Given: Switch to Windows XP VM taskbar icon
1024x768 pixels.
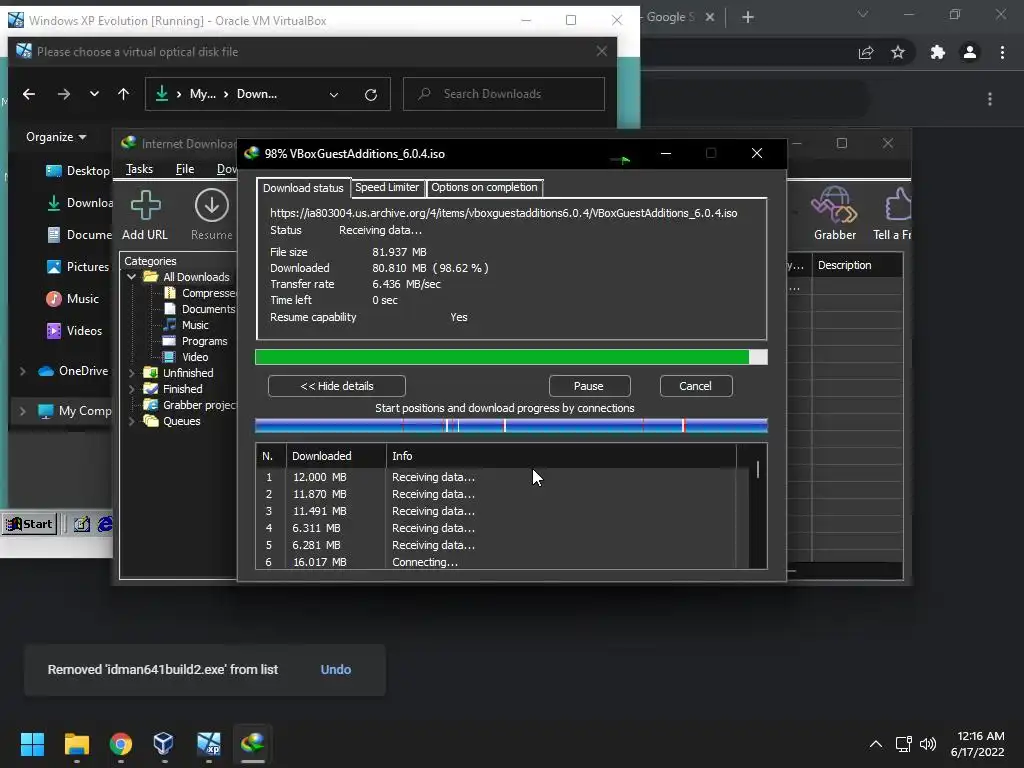Looking at the screenshot, I should (x=208, y=743).
